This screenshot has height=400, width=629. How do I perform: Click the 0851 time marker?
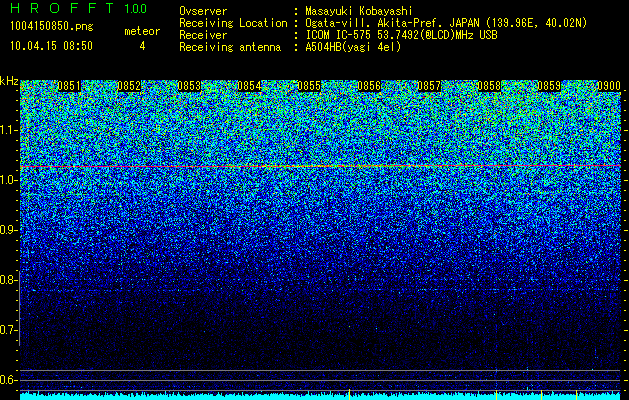click(x=69, y=86)
